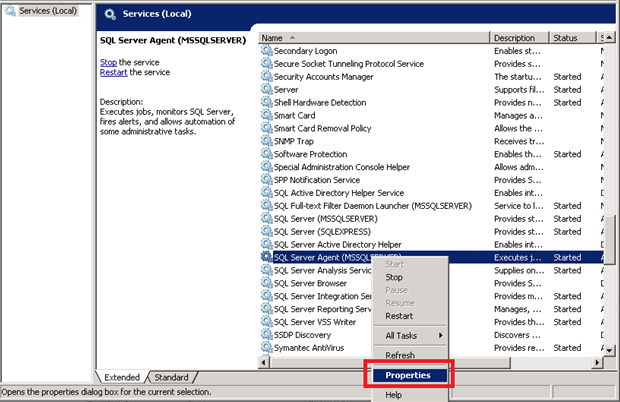This screenshot has width=620, height=402.
Task: Sort by the Description column header
Action: coord(519,38)
